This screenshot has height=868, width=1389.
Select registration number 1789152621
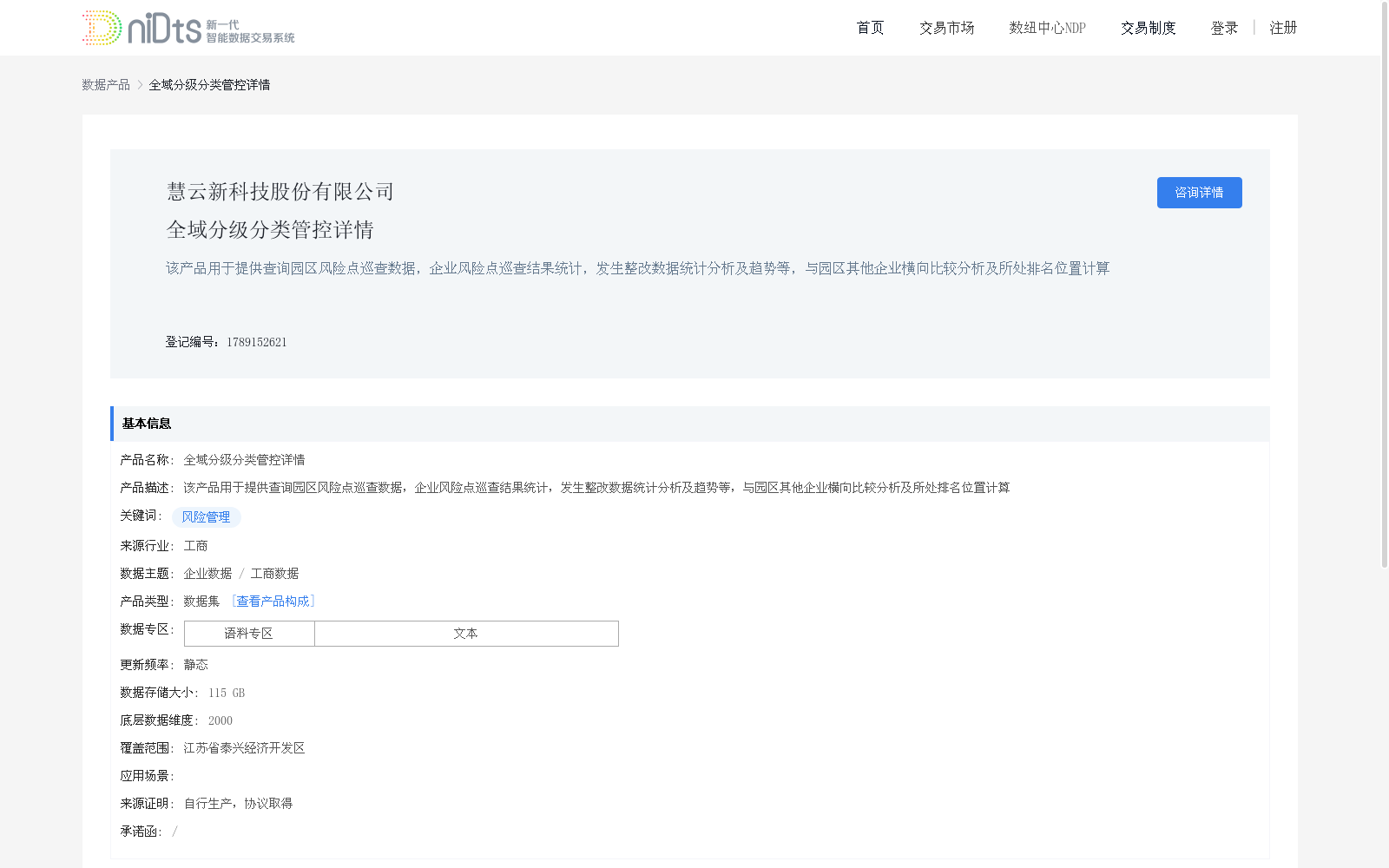(x=257, y=342)
